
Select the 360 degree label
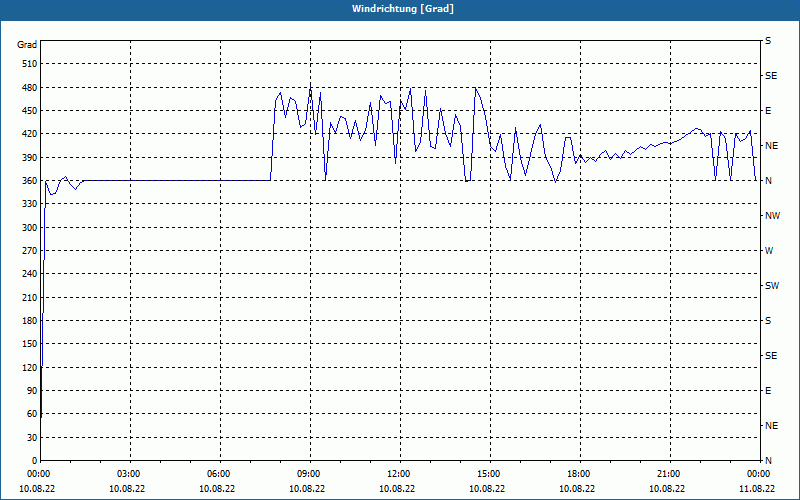click(x=30, y=181)
